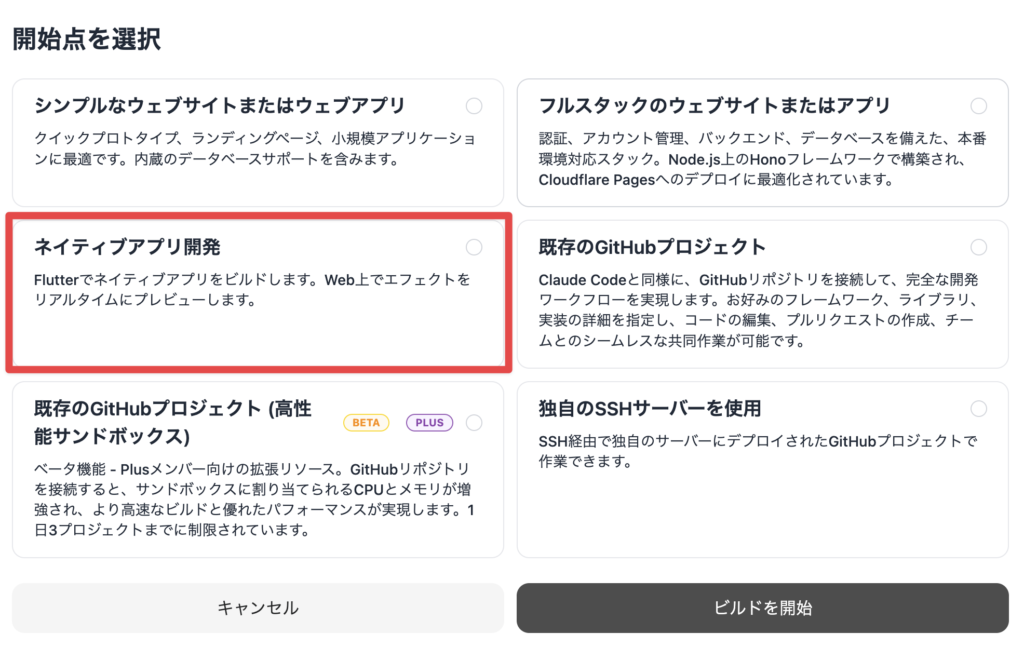Click the 独自のSSHサーバーを使用 card title

pos(650,408)
